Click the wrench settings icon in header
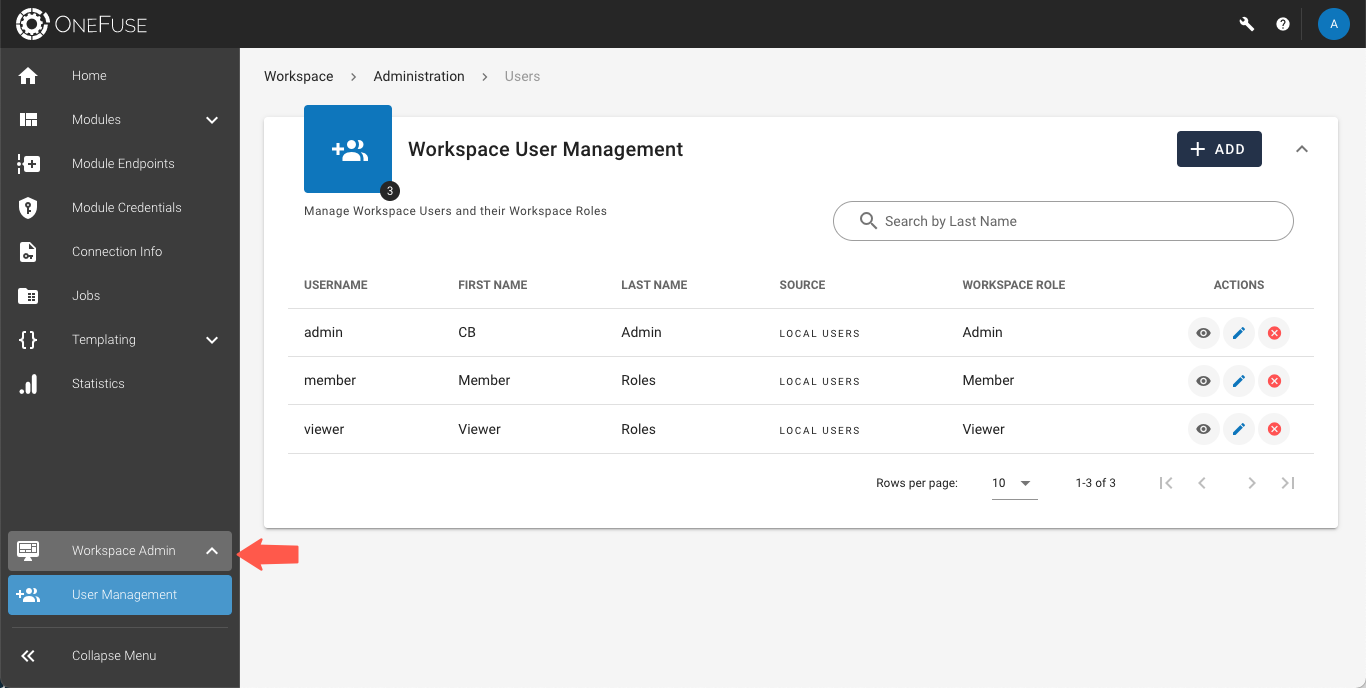 [x=1246, y=24]
